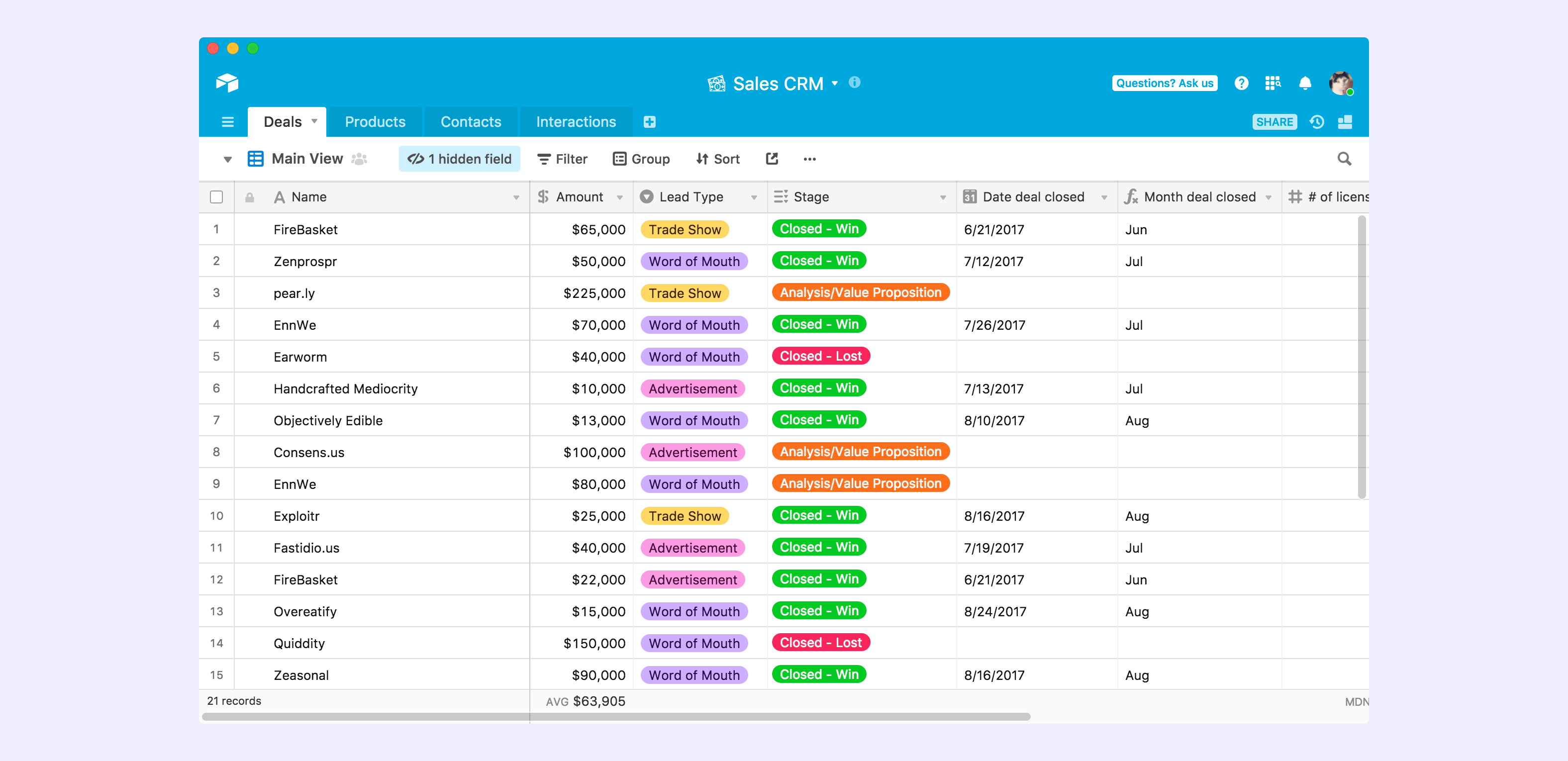Open the apps grid search icon

(1272, 84)
